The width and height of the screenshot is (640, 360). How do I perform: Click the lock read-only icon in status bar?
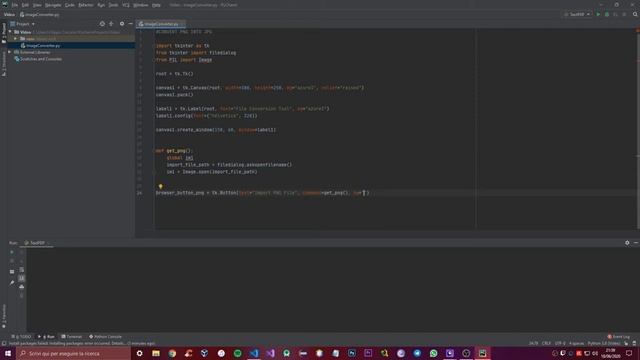coord(626,344)
